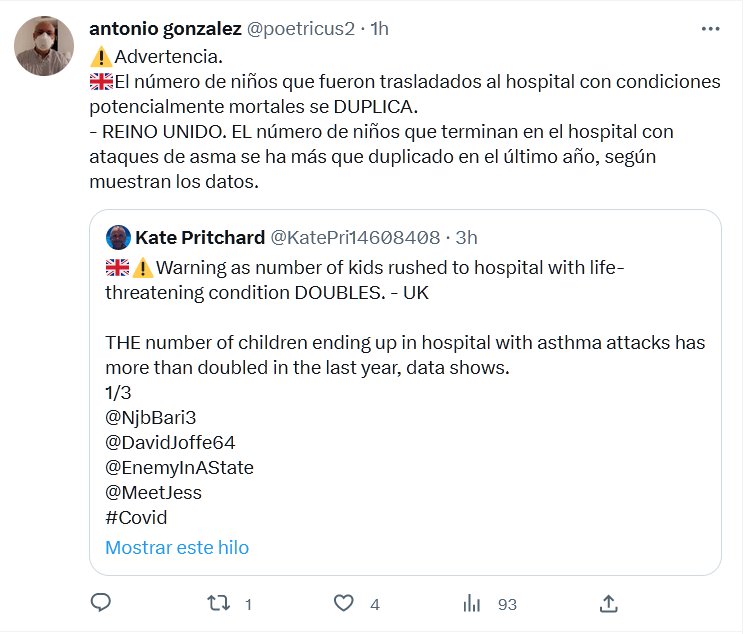Open Kate Pritchard's small avatar
The height and width of the screenshot is (634, 750).
(118, 237)
